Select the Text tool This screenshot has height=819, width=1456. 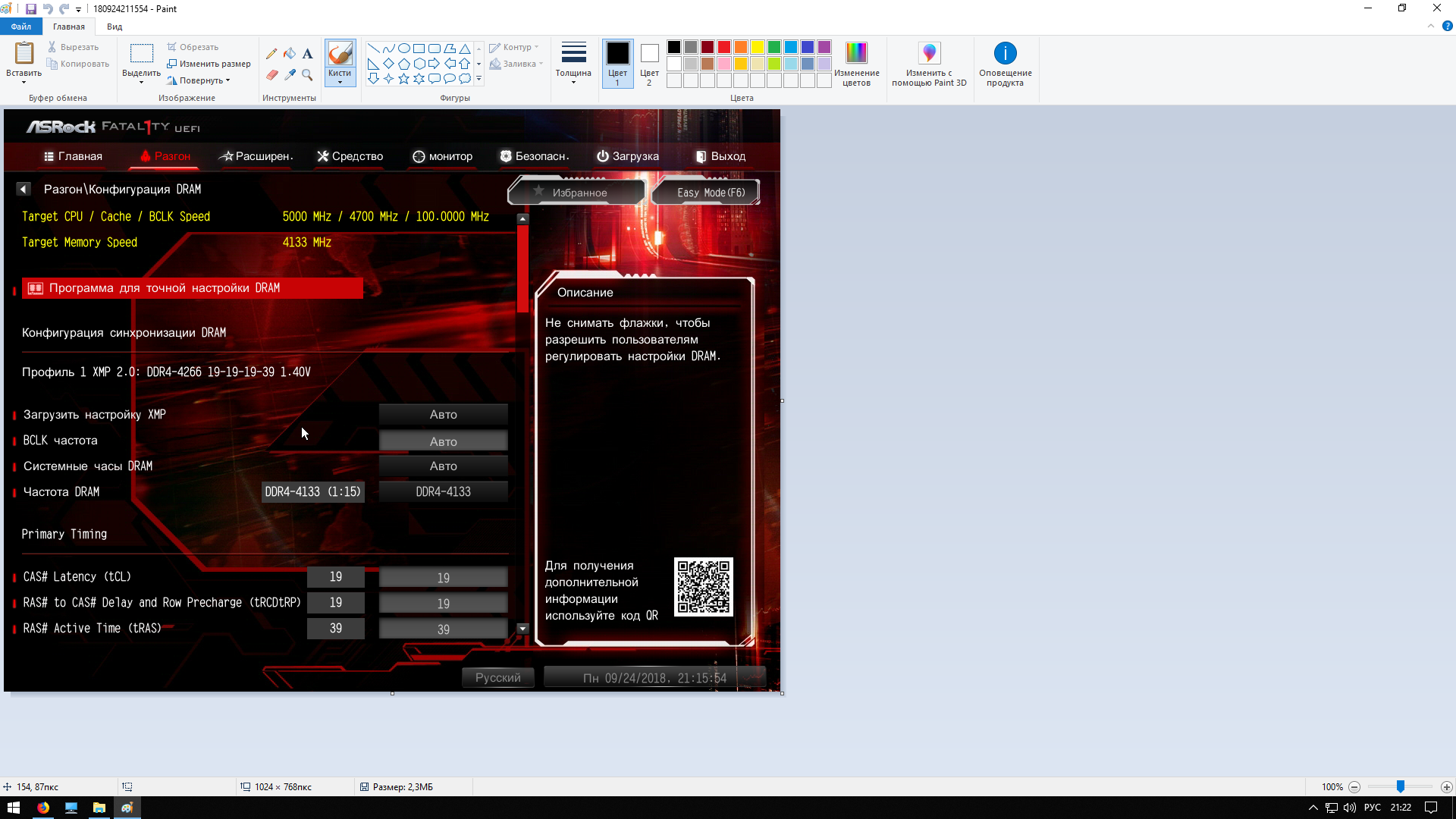[307, 54]
